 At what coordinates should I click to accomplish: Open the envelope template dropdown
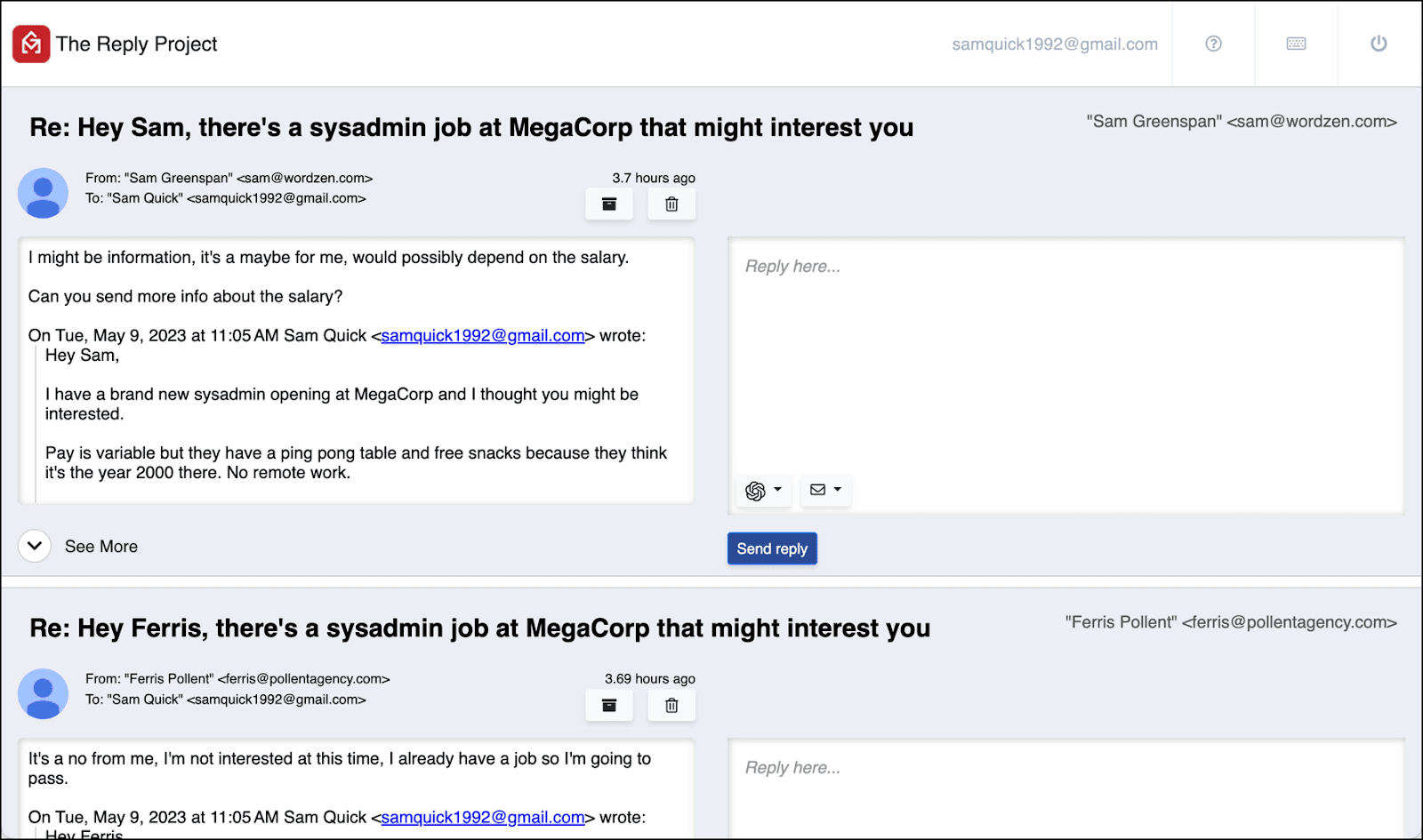(x=825, y=490)
